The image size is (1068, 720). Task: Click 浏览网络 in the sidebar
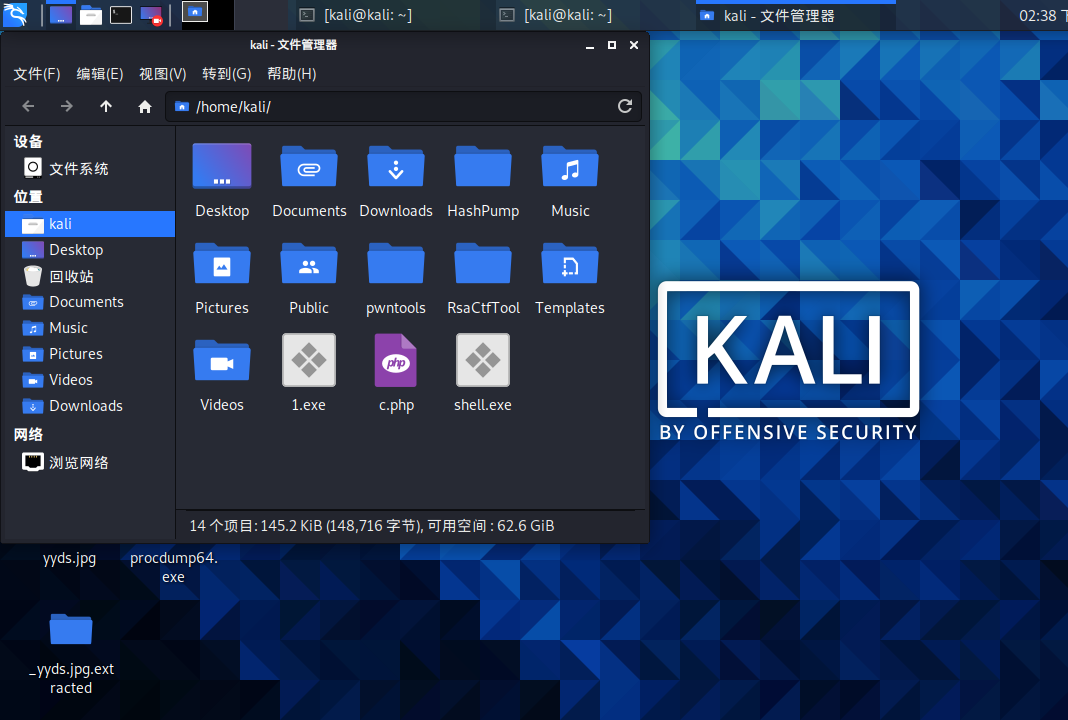[x=78, y=463]
